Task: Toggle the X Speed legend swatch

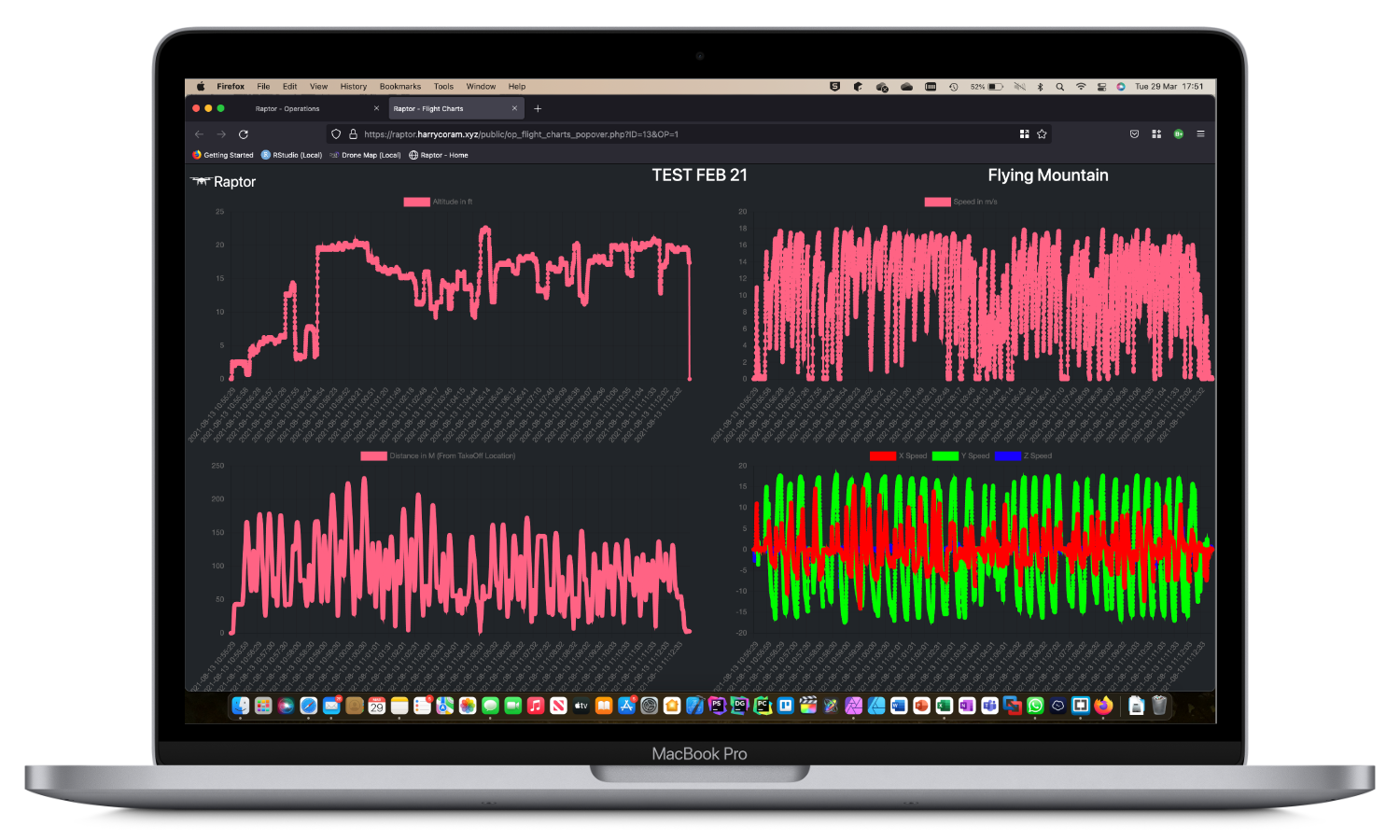Action: coord(882,456)
